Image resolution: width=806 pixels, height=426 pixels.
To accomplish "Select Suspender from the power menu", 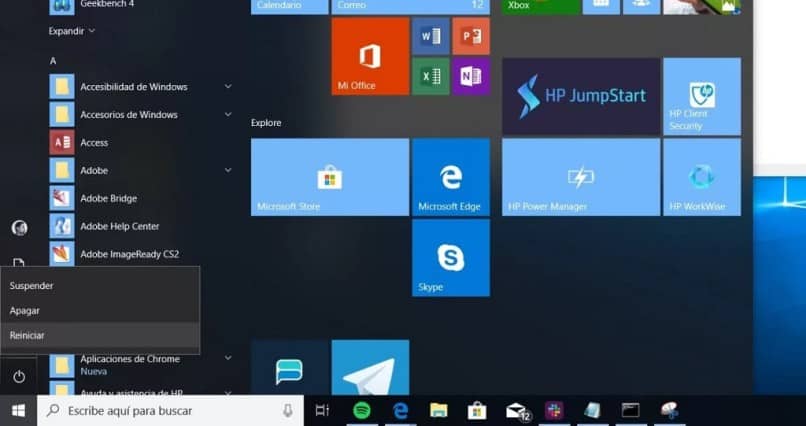I will click(100, 286).
